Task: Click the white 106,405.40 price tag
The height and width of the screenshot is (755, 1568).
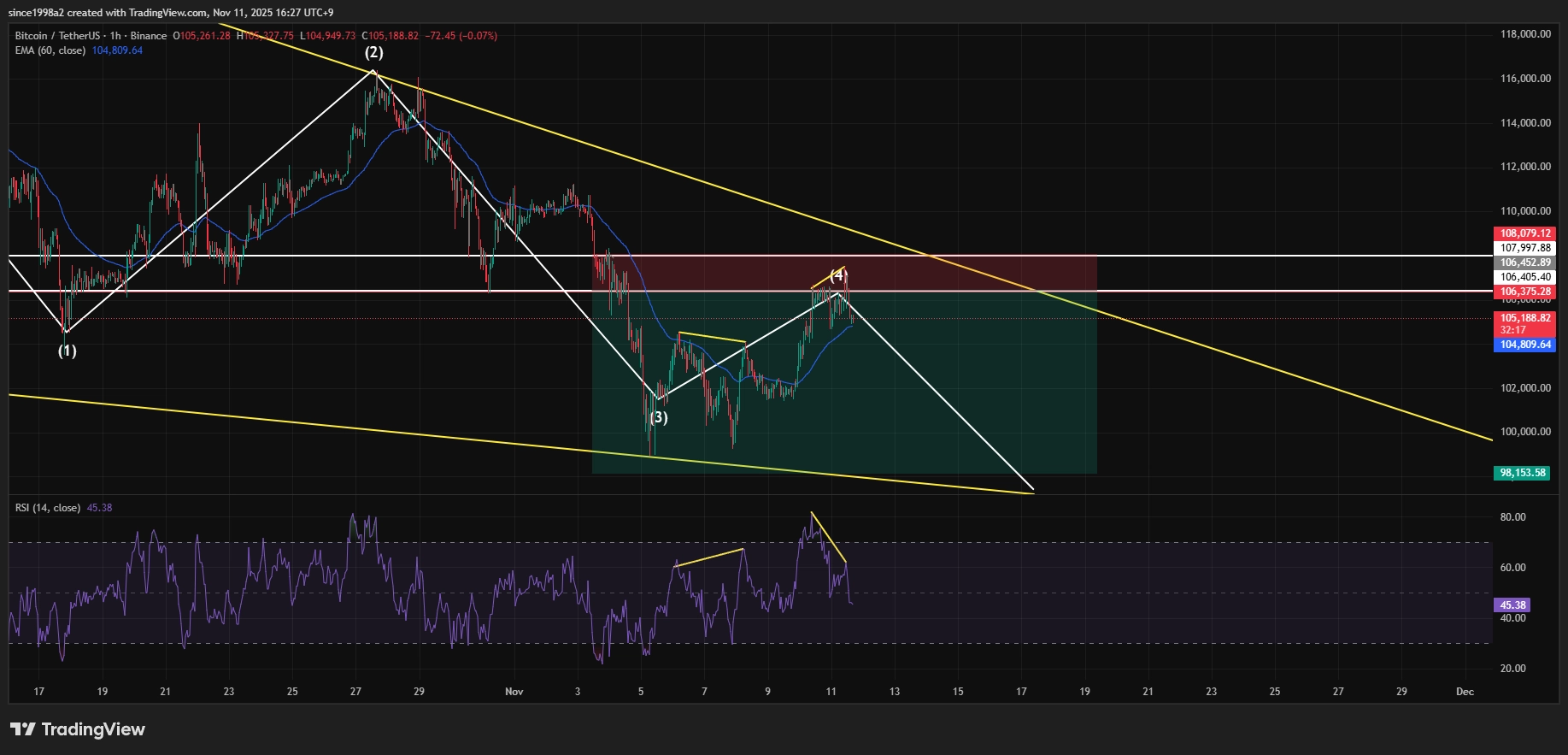Action: click(1525, 277)
